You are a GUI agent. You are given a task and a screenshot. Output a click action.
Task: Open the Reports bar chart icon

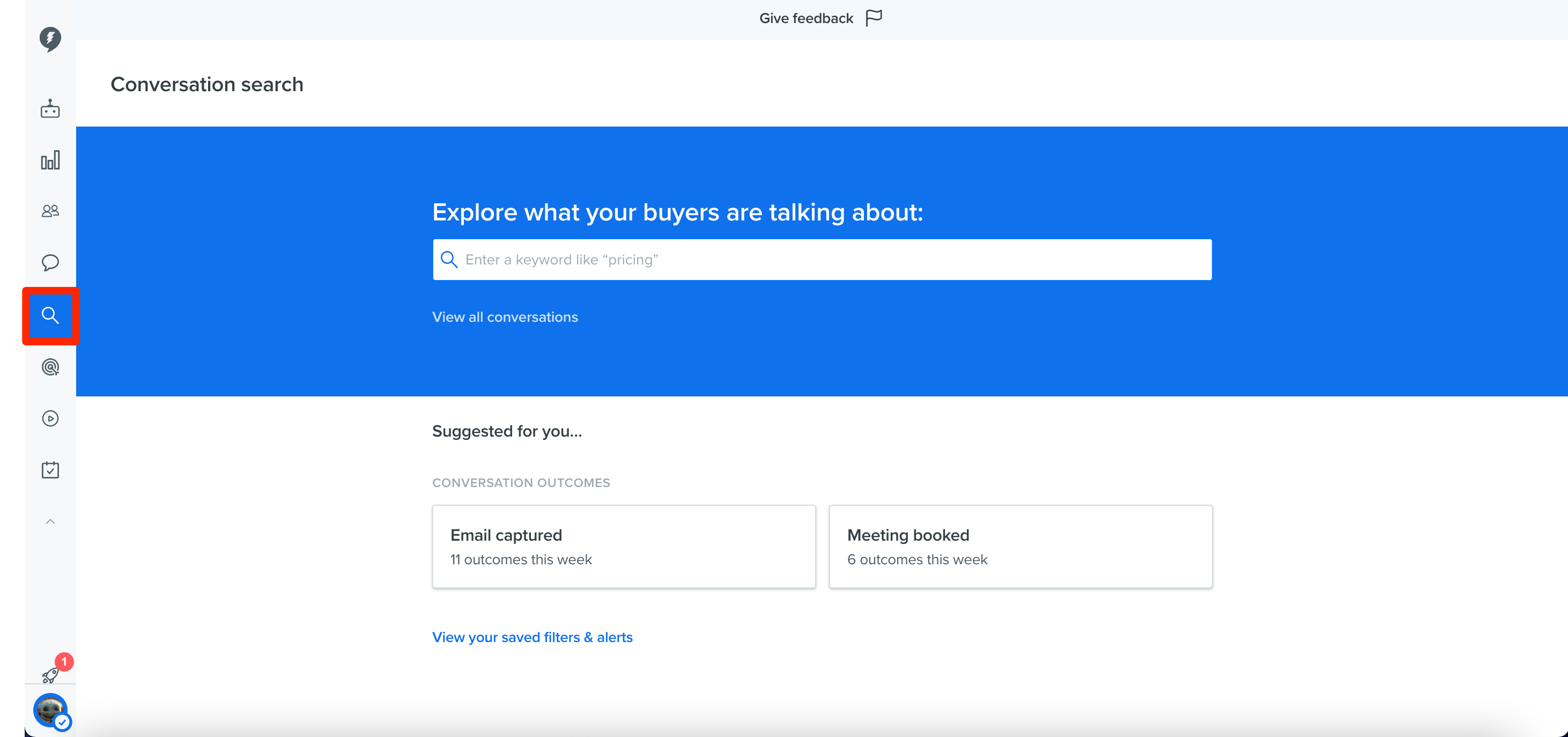(50, 160)
